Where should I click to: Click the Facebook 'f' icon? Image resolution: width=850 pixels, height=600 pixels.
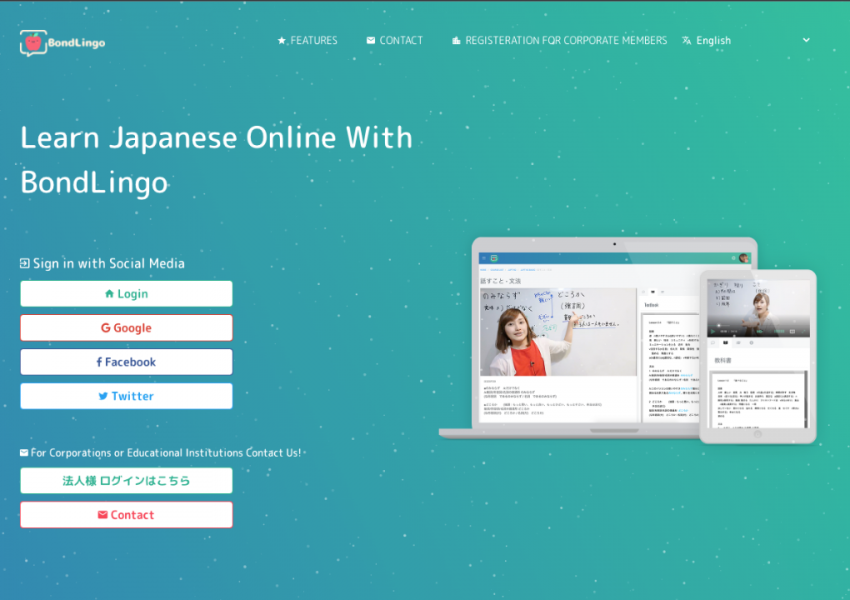[99, 362]
